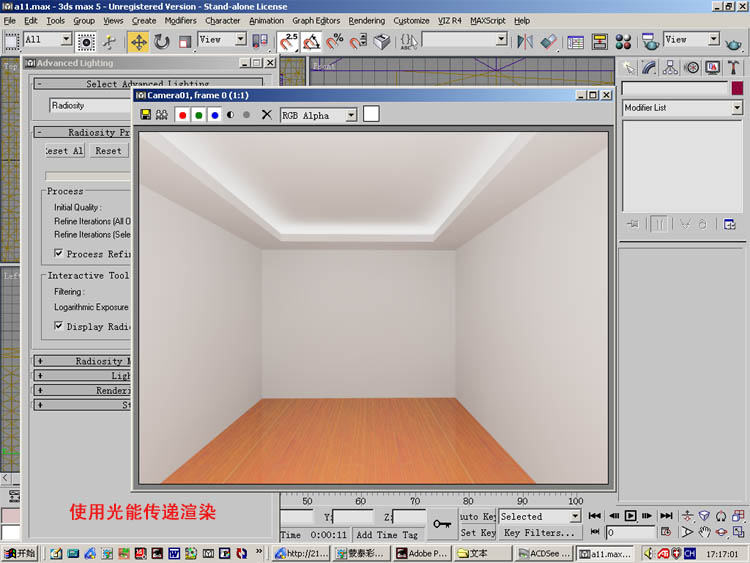The image size is (750, 563).
Task: Open the Hierarchy panel tab
Action: coord(670,68)
